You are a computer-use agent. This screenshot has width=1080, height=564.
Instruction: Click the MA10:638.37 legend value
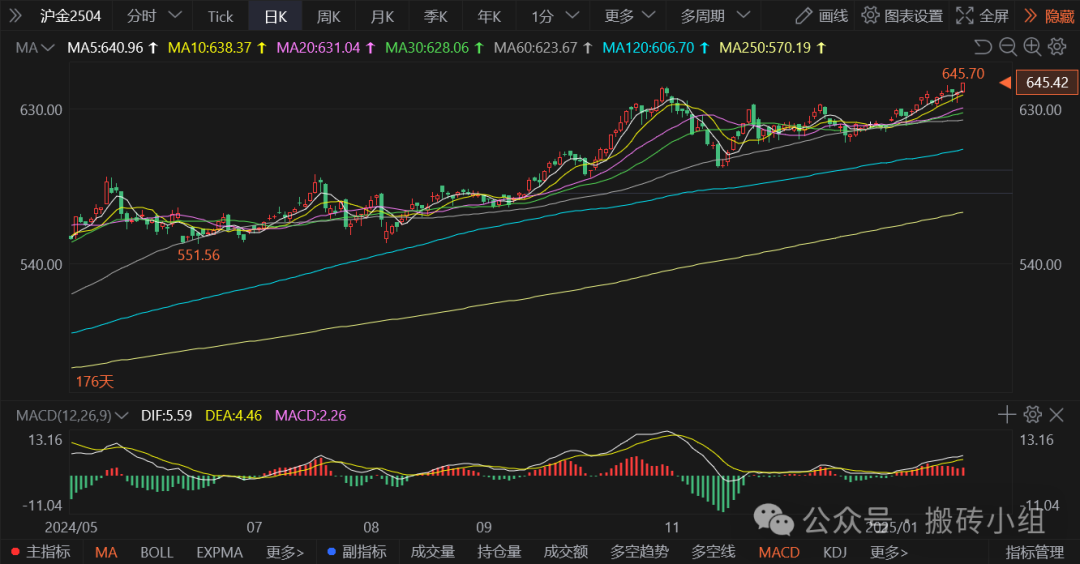pos(209,48)
